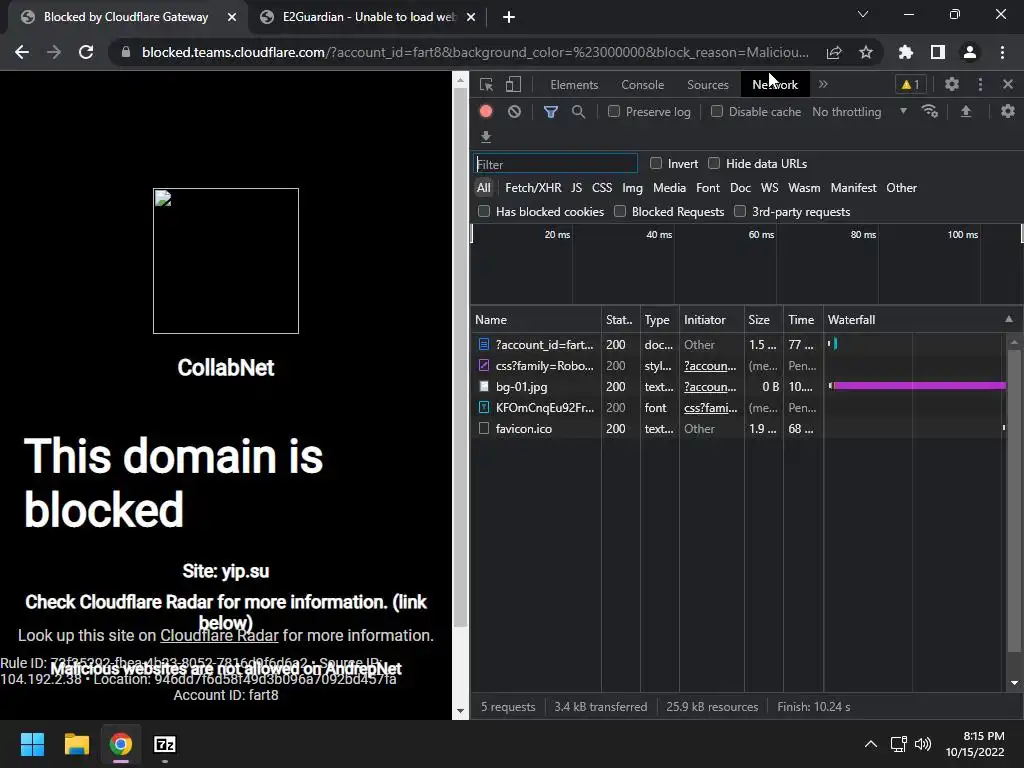Go back to the previous page
Image resolution: width=1024 pixels, height=768 pixels.
[x=22, y=52]
